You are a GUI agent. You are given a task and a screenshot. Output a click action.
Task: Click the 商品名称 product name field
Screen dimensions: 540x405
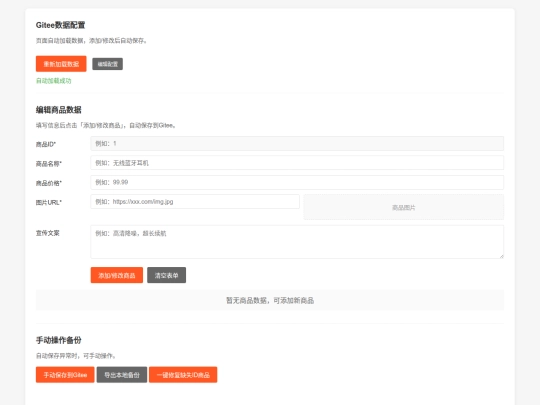[x=297, y=163]
